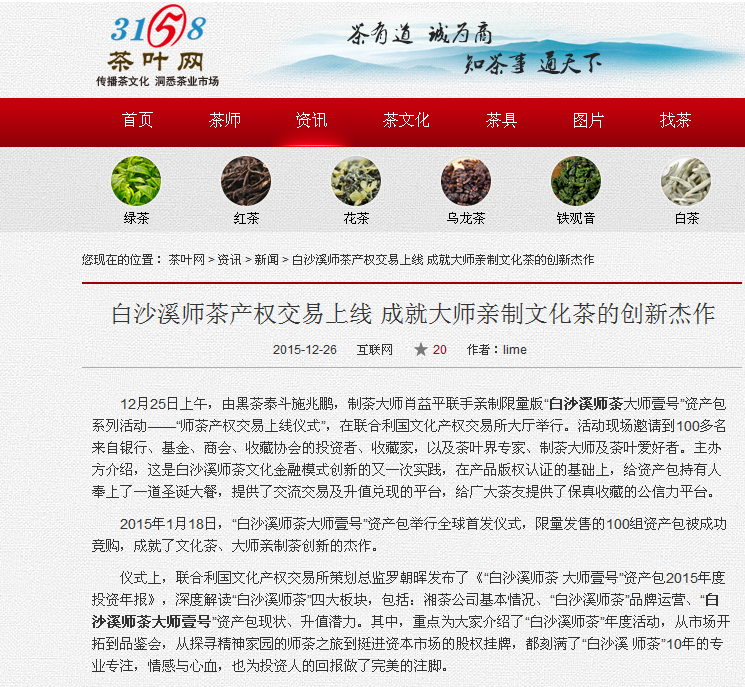Open the 花茶 category label link
The height and width of the screenshot is (687, 745).
356,218
